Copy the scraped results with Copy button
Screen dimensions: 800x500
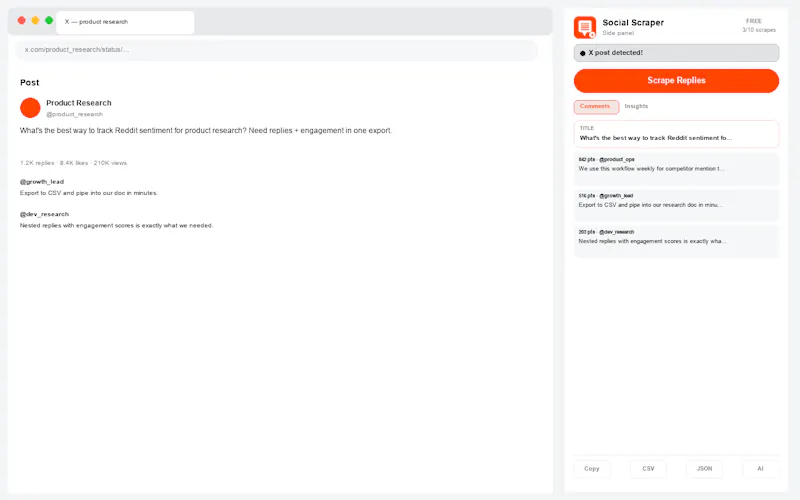tap(592, 468)
